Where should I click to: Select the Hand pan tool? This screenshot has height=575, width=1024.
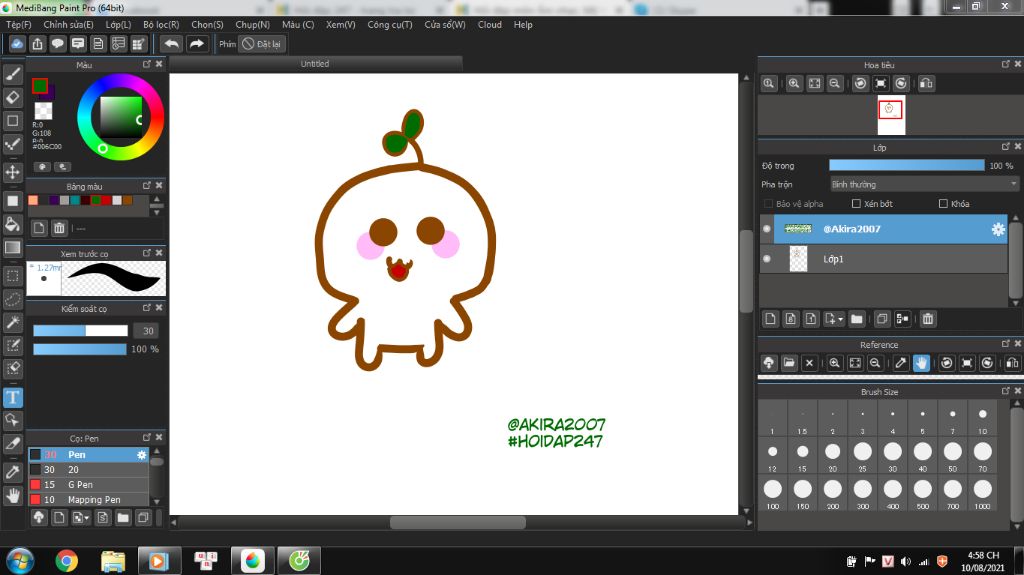(13, 495)
